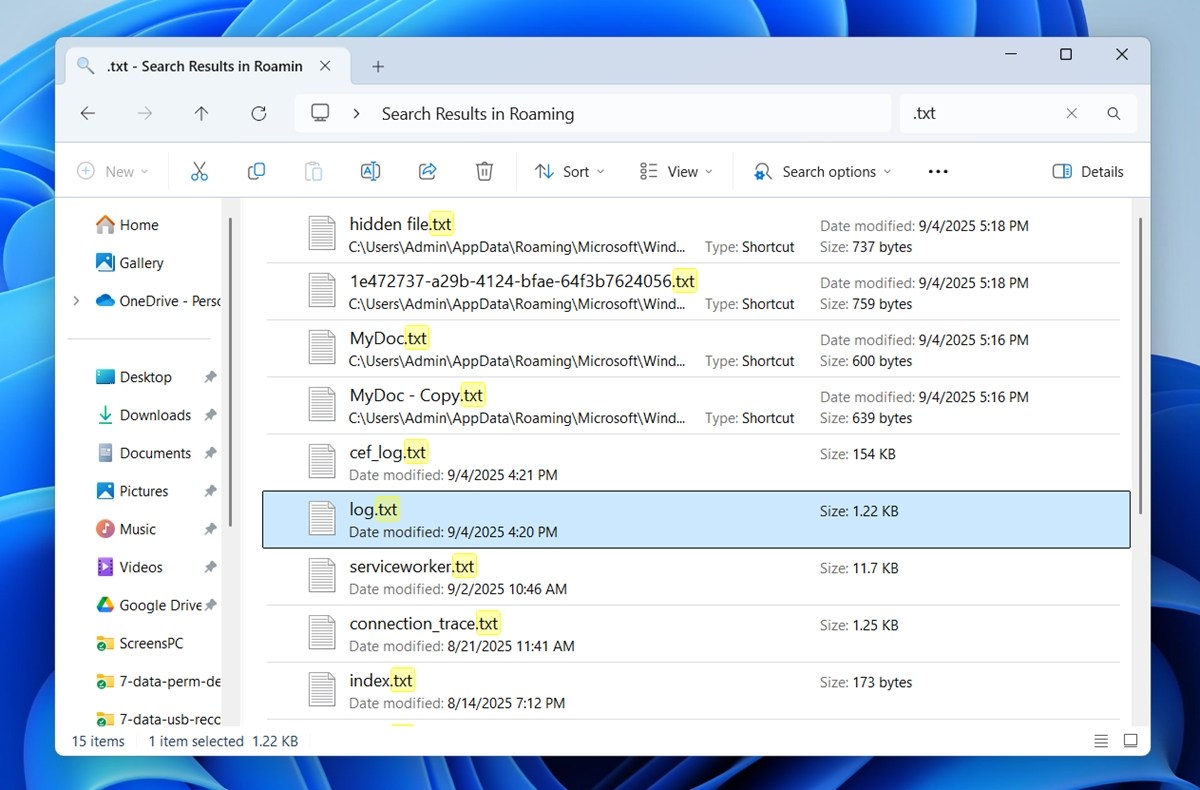This screenshot has height=790, width=1200.
Task: Go up one folder level
Action: point(201,113)
